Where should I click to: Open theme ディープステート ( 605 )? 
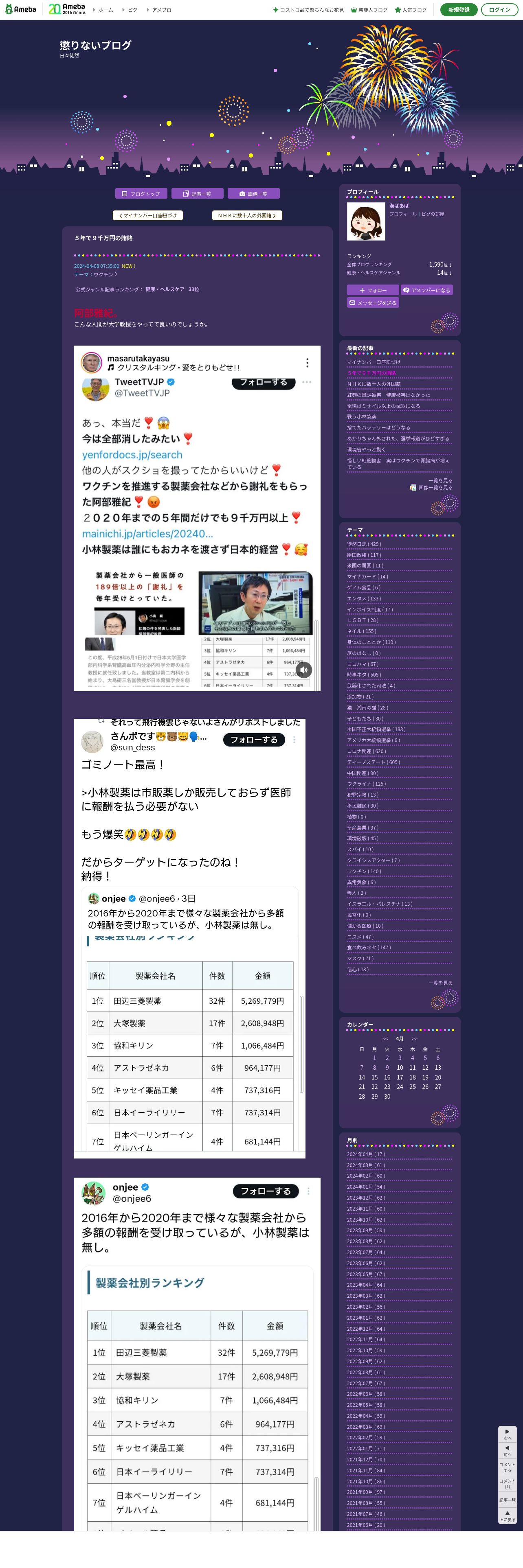[x=373, y=762]
